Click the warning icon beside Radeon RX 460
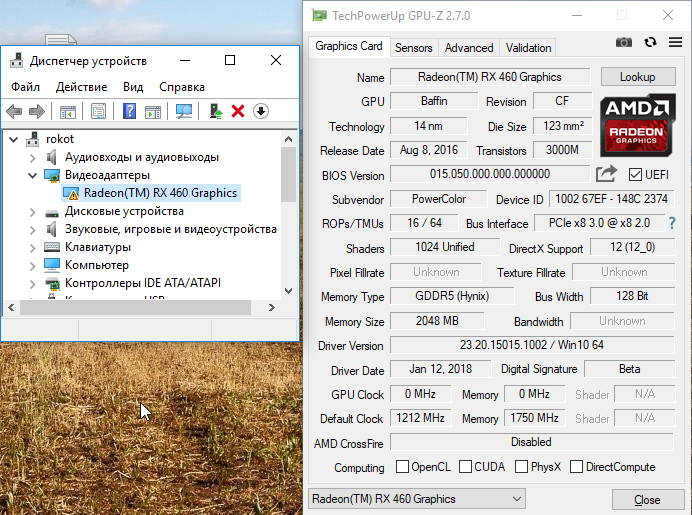Screen dimensions: 692x515 (x=71, y=193)
